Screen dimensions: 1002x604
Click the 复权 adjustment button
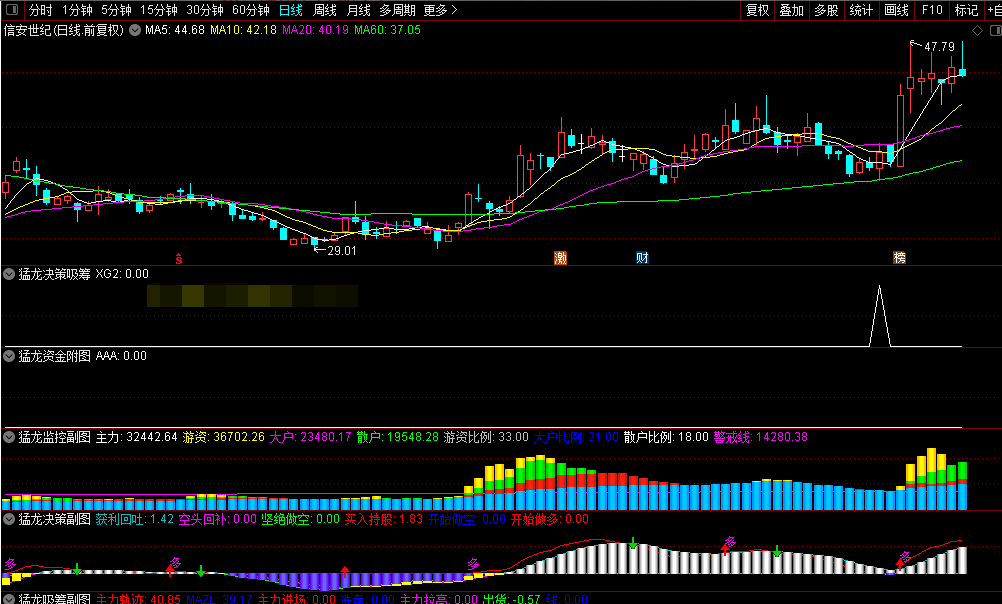coord(758,10)
